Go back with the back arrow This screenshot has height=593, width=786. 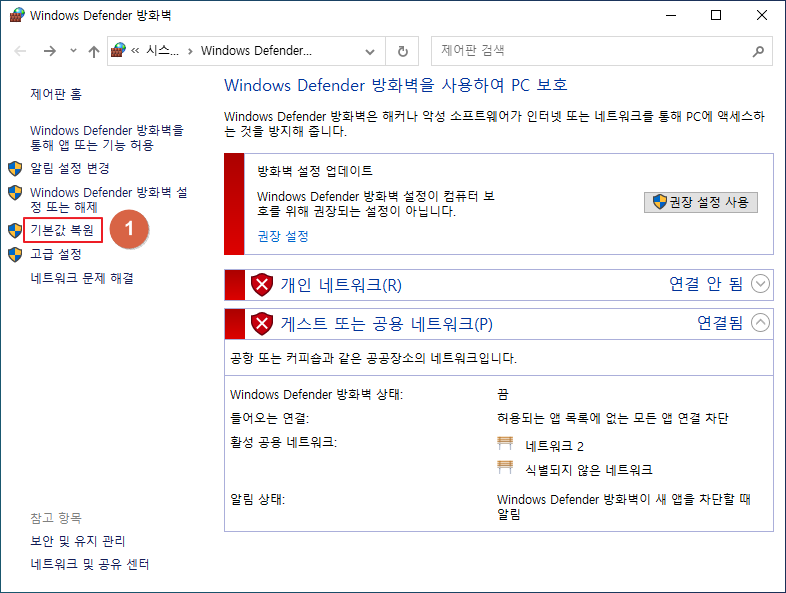[20, 51]
